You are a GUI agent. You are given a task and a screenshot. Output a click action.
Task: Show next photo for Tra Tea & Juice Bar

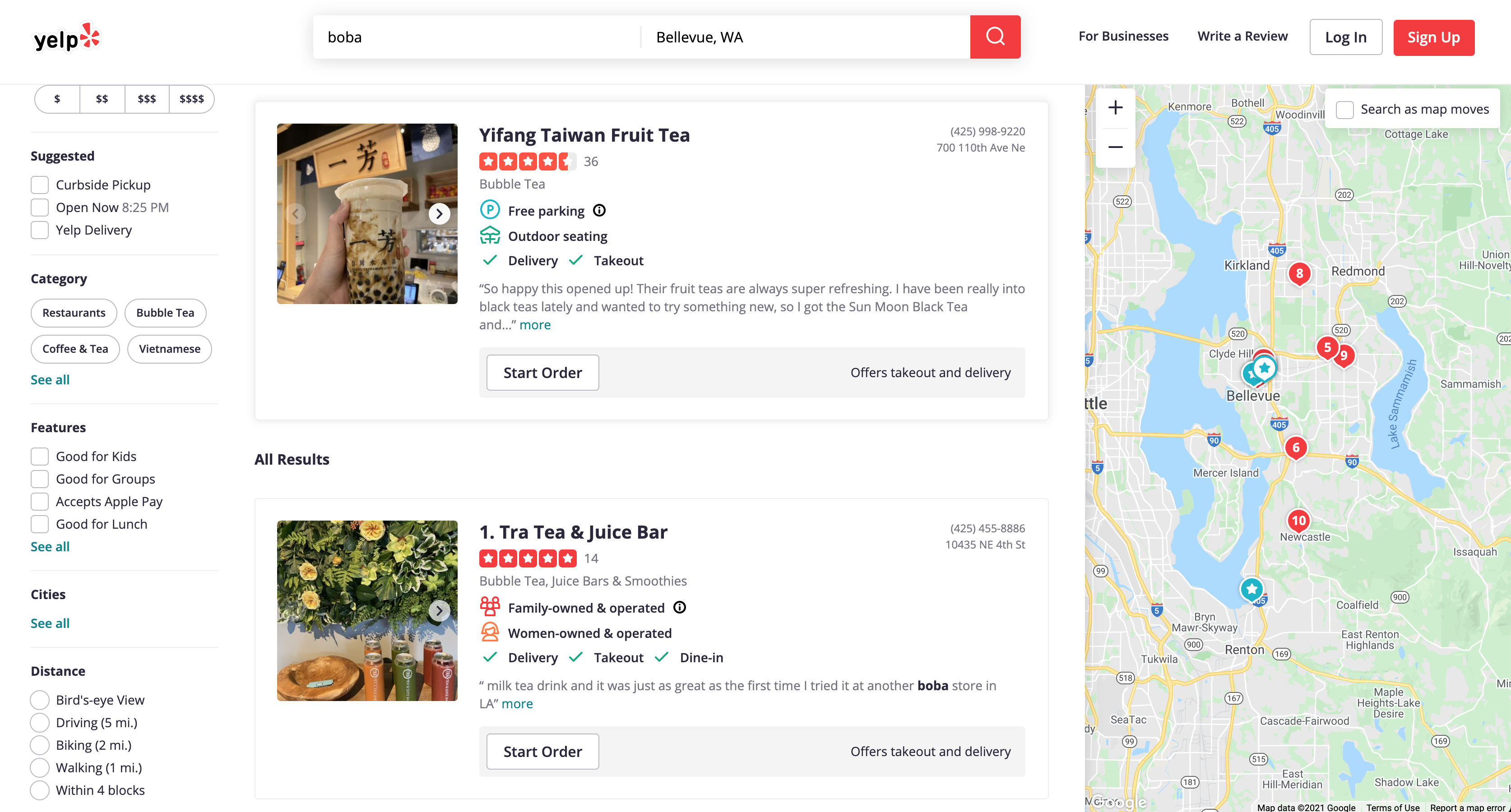[x=439, y=611]
